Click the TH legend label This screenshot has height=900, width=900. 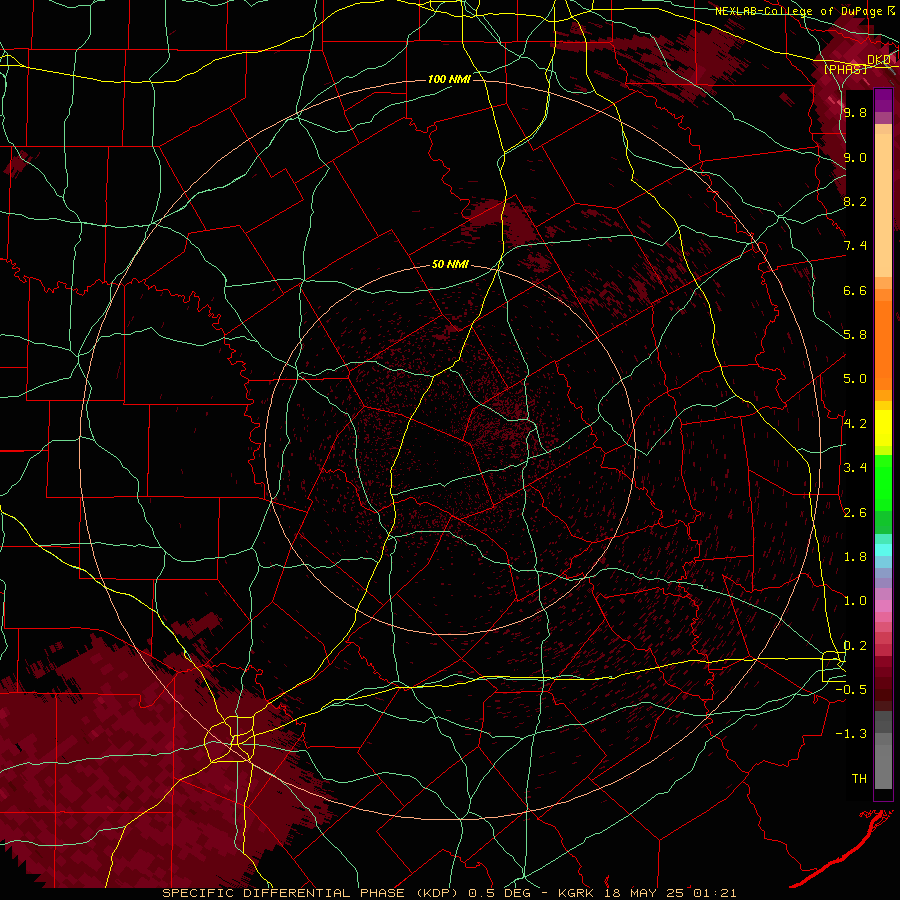[x=859, y=779]
